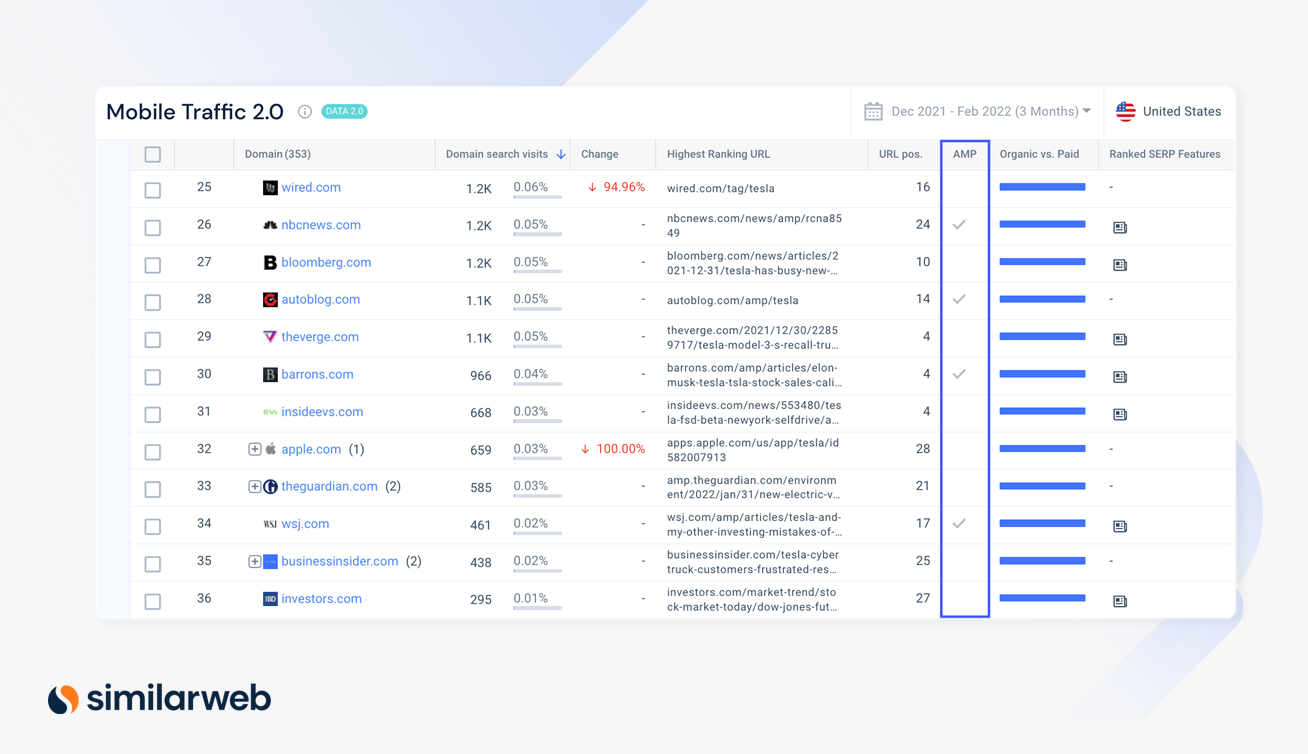Viewport: 1308px width, 754px height.
Task: Check the wired.com row checkbox
Action: tap(153, 190)
